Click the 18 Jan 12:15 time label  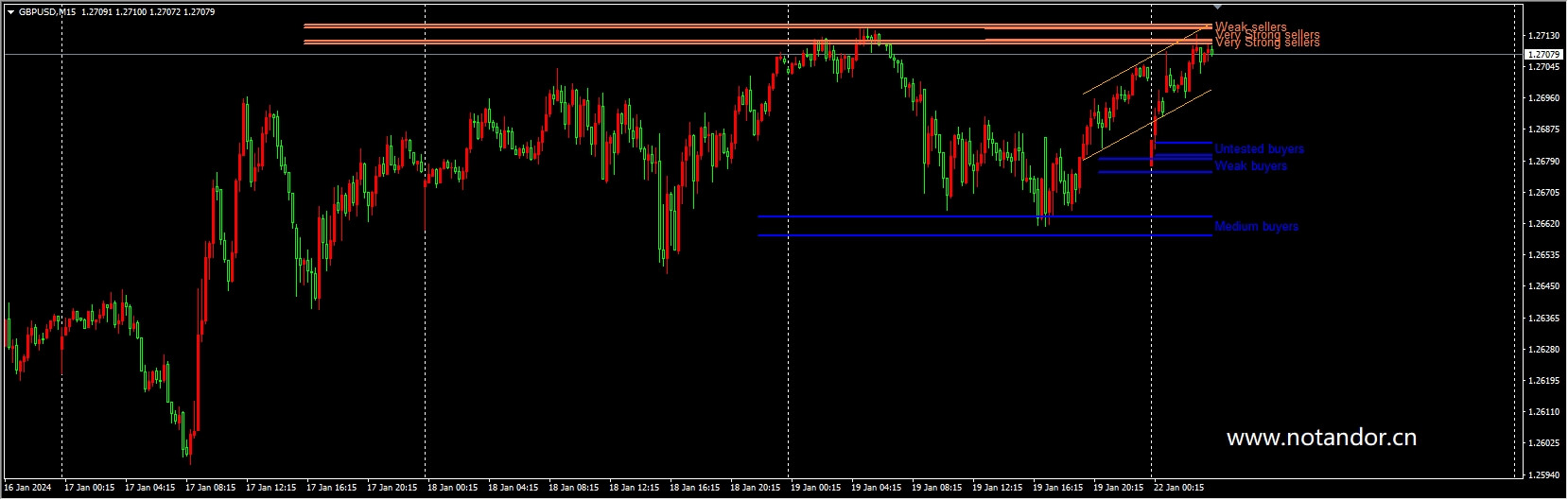(x=635, y=489)
